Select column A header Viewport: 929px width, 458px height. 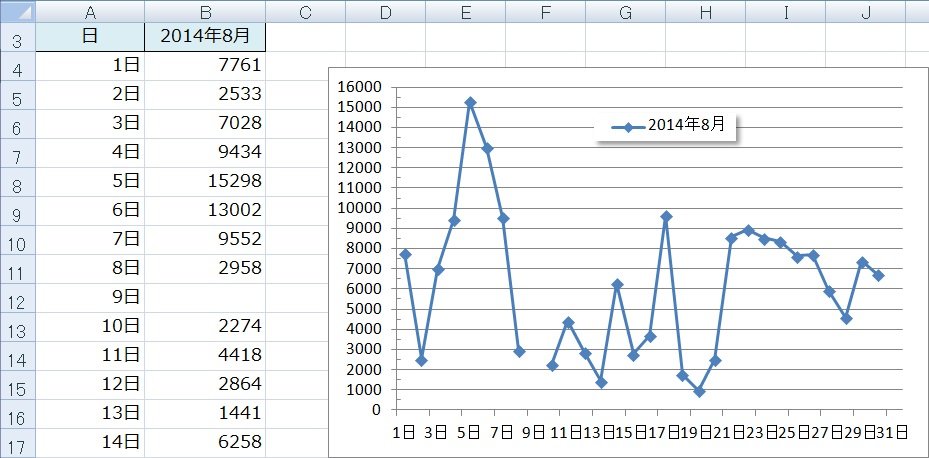90,11
